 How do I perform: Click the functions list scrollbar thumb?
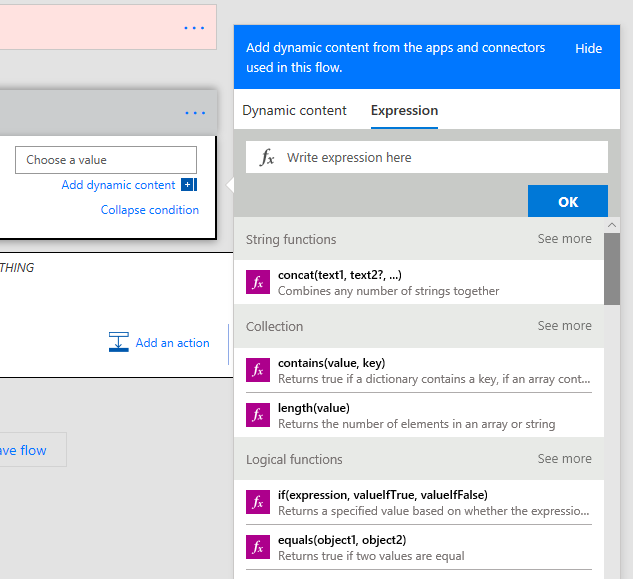612,269
